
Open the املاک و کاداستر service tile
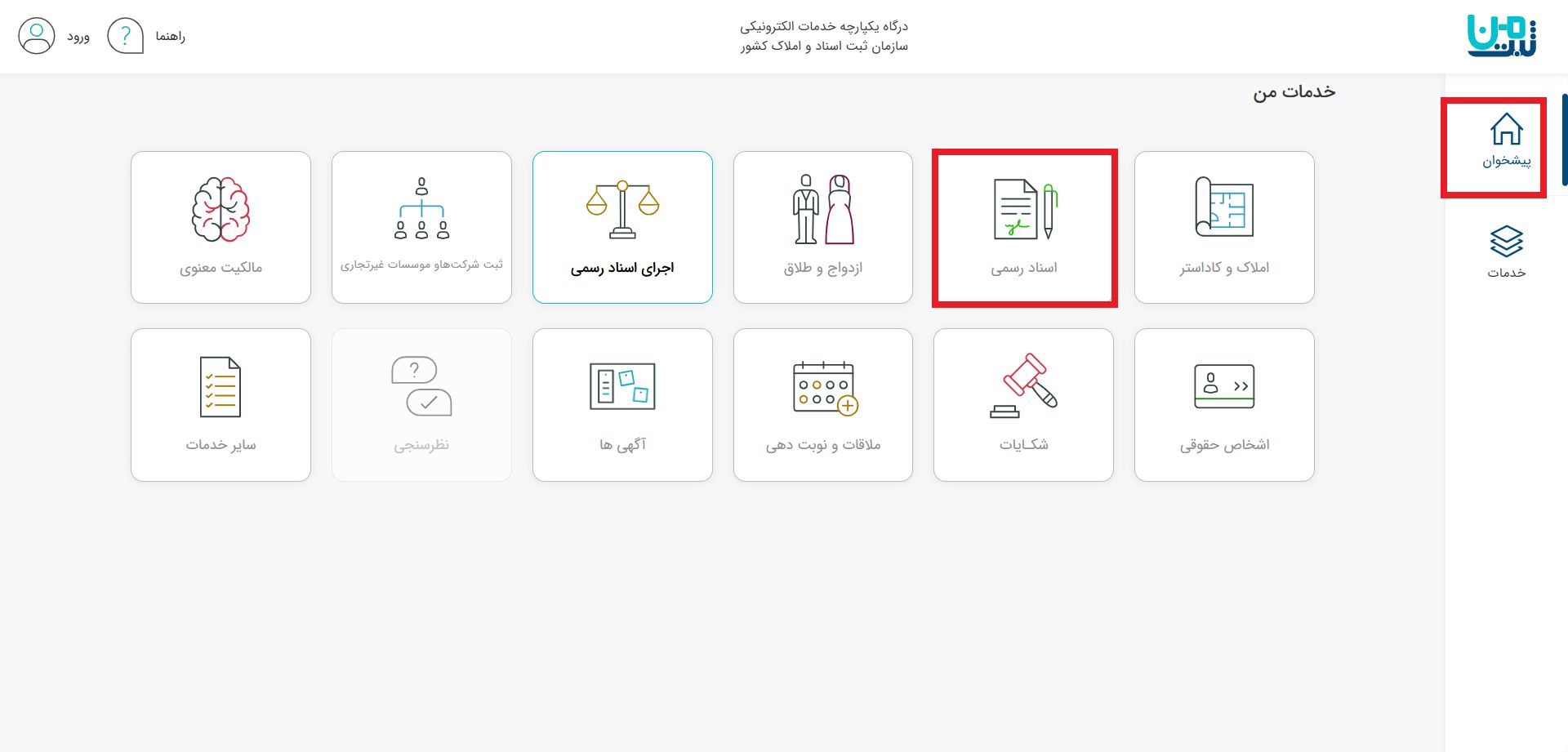[x=1223, y=227]
